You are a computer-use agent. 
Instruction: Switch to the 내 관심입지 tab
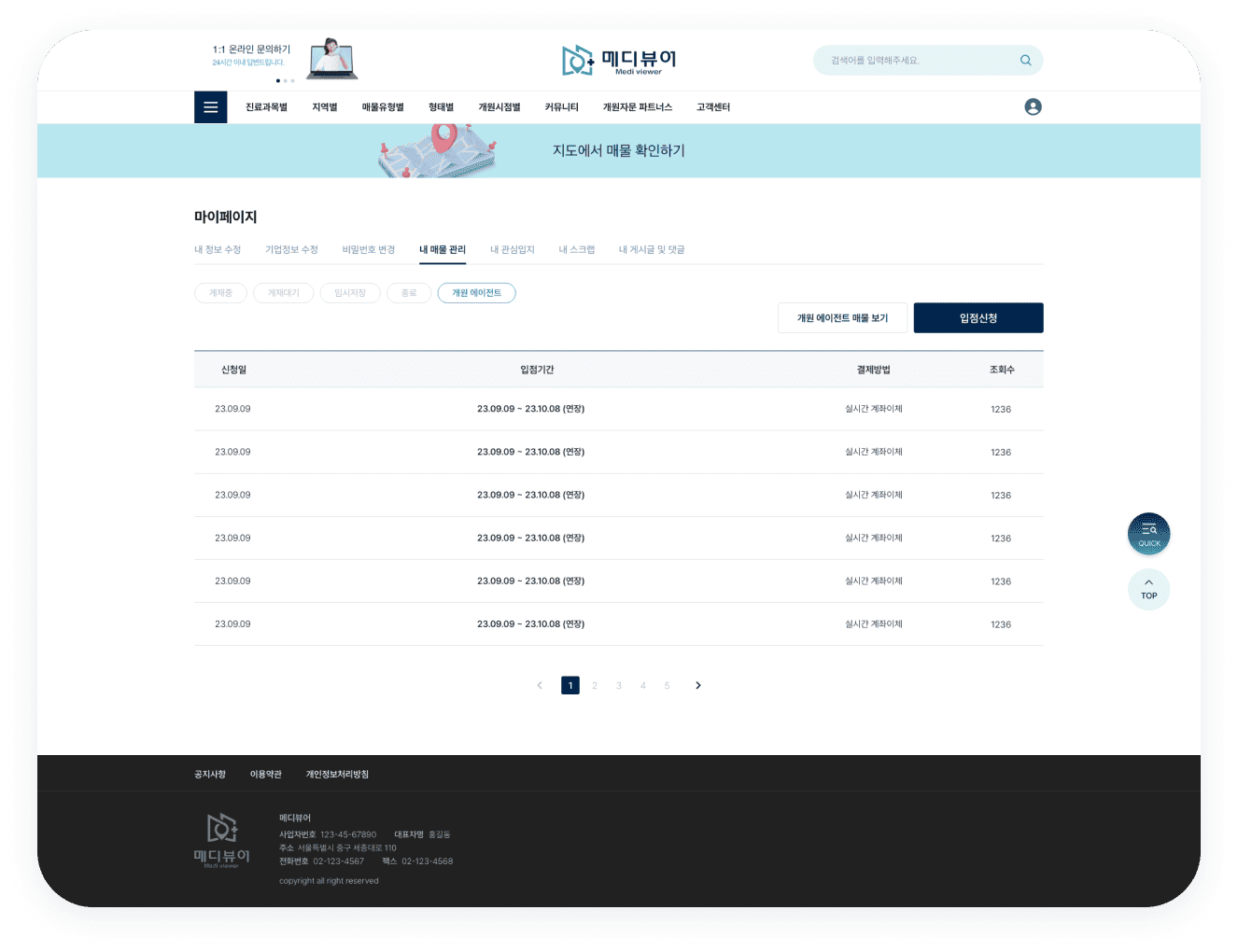512,250
